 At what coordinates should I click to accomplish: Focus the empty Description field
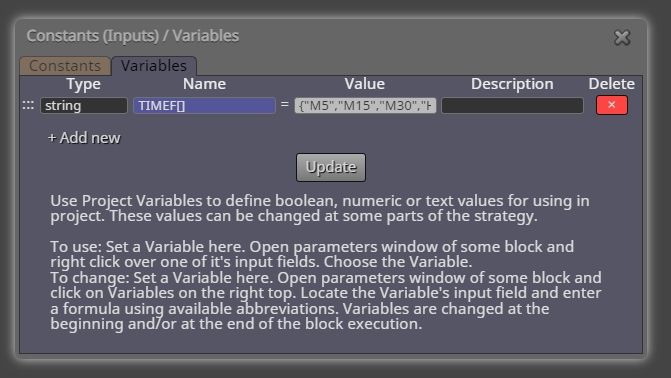512,105
